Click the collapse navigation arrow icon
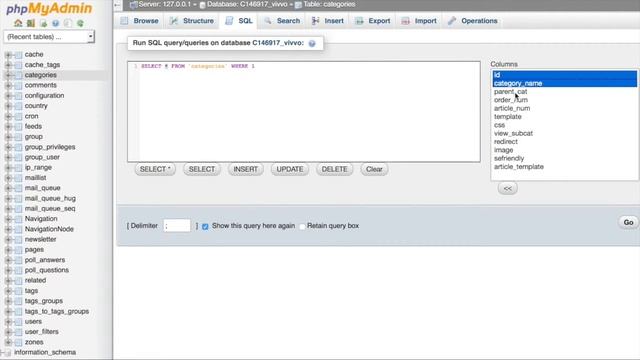The height and width of the screenshot is (360, 640). point(117,5)
